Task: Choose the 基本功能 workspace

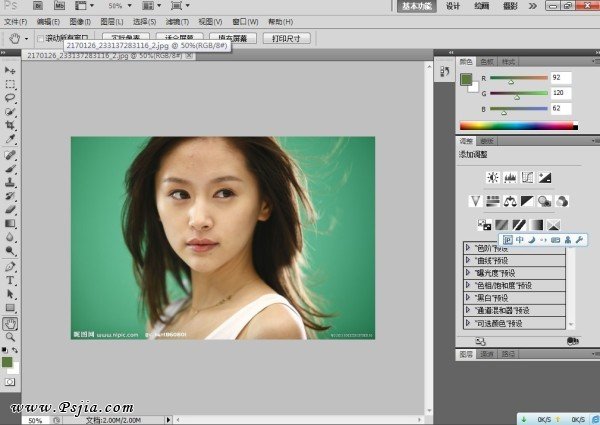Action: coord(417,6)
